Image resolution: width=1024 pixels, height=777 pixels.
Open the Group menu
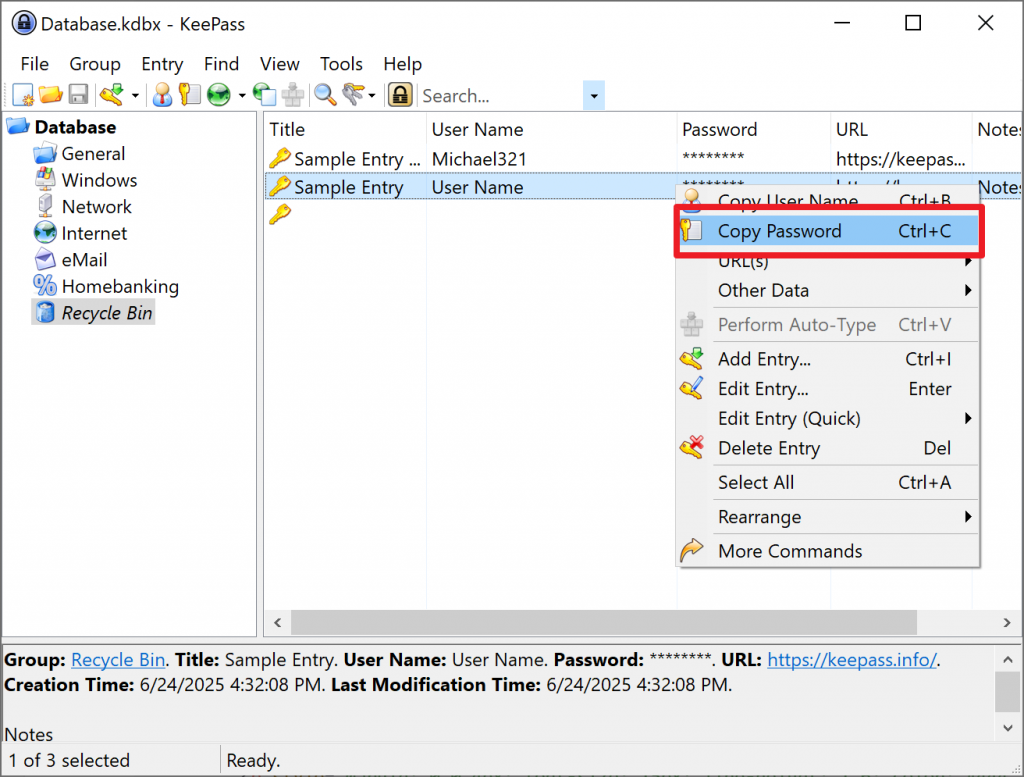pos(95,64)
